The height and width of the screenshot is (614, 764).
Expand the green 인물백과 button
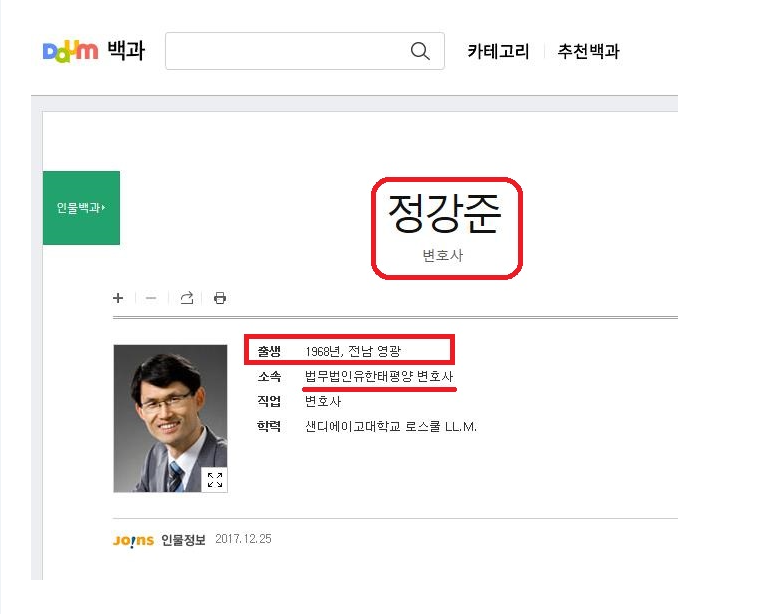pos(81,208)
